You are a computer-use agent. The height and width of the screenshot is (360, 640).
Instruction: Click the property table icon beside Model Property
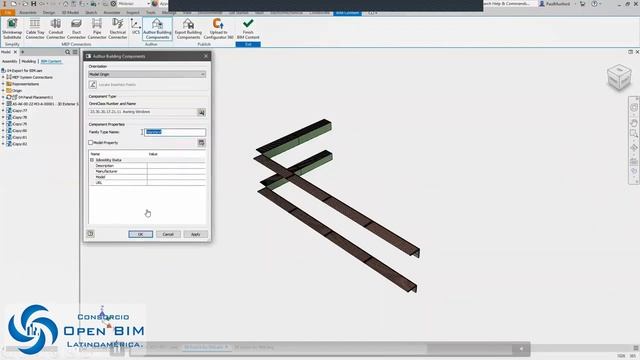201,142
